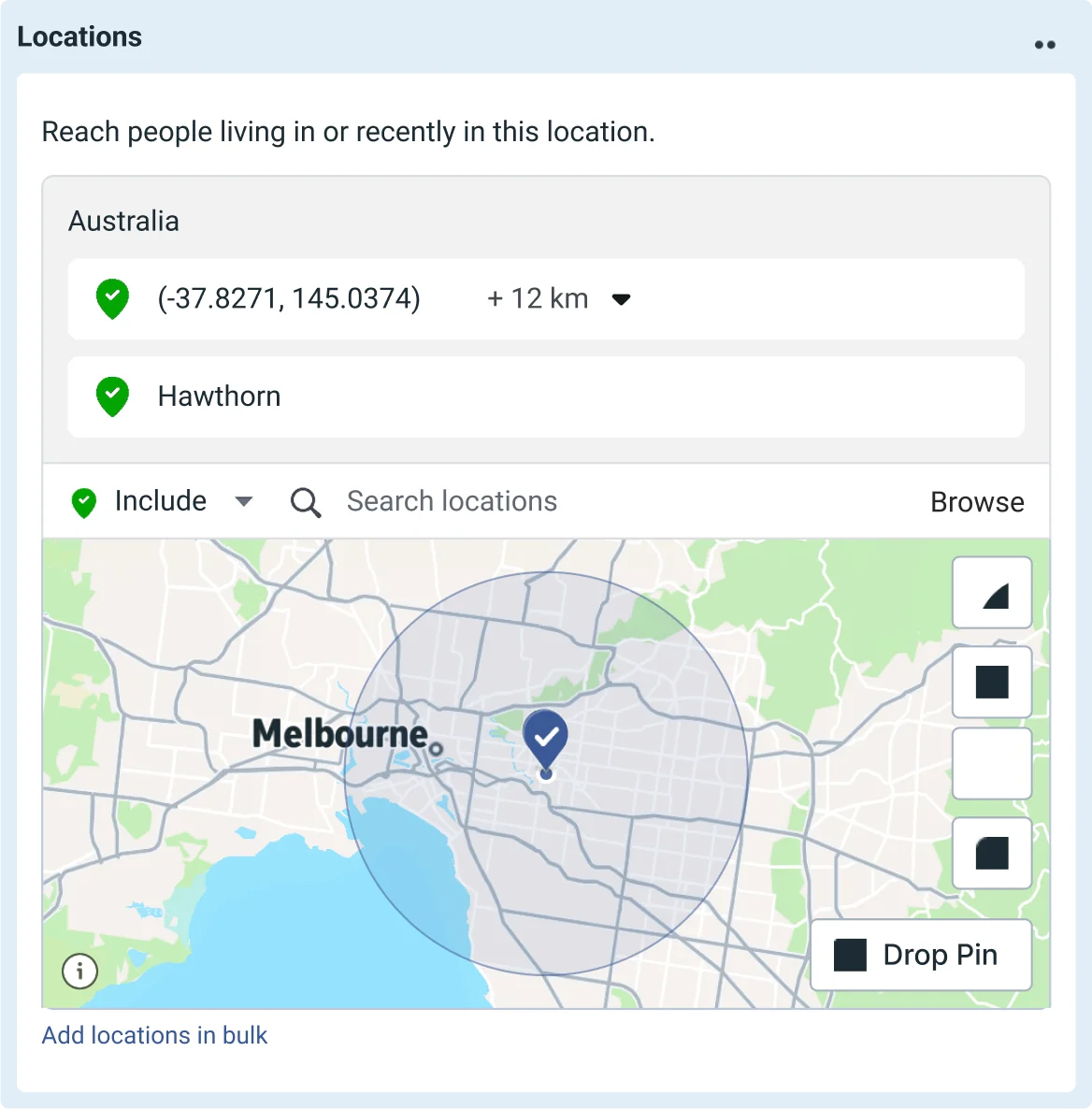1092x1109 pixels.
Task: Click the map info icon
Action: click(x=79, y=971)
